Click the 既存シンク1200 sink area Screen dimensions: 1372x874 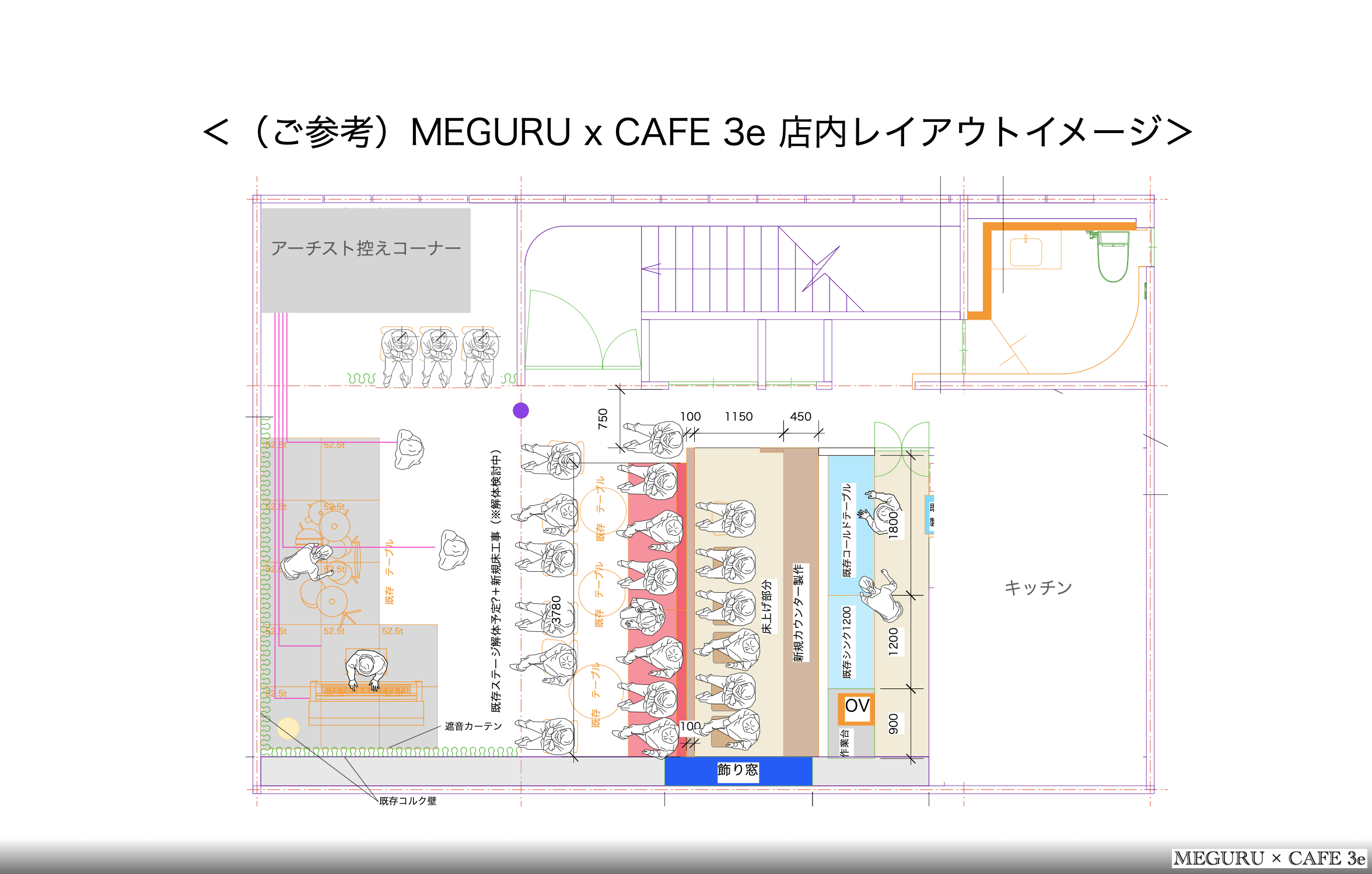point(849,642)
